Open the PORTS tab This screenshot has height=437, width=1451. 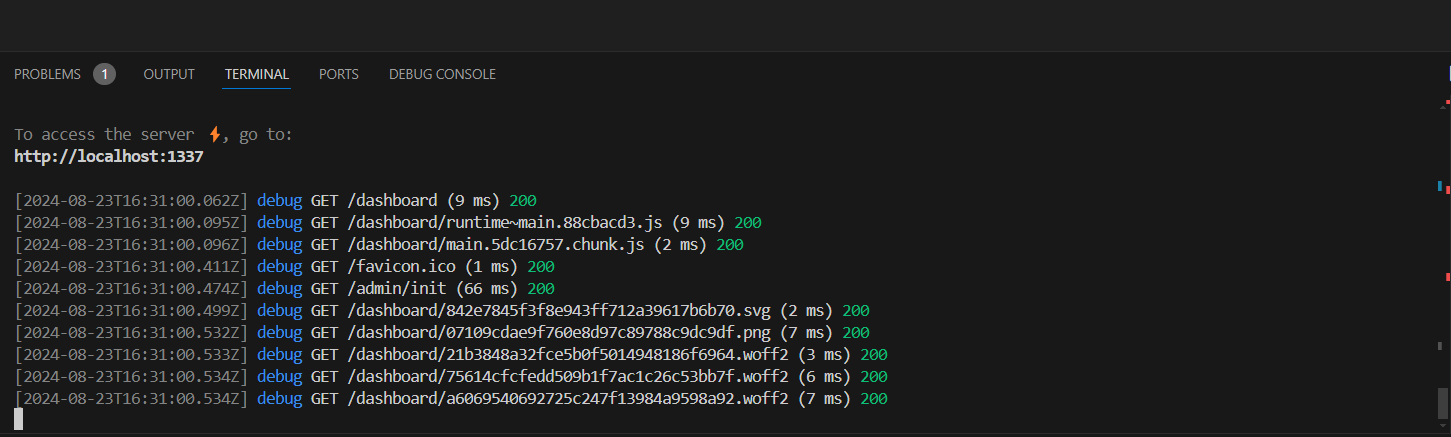coord(339,74)
